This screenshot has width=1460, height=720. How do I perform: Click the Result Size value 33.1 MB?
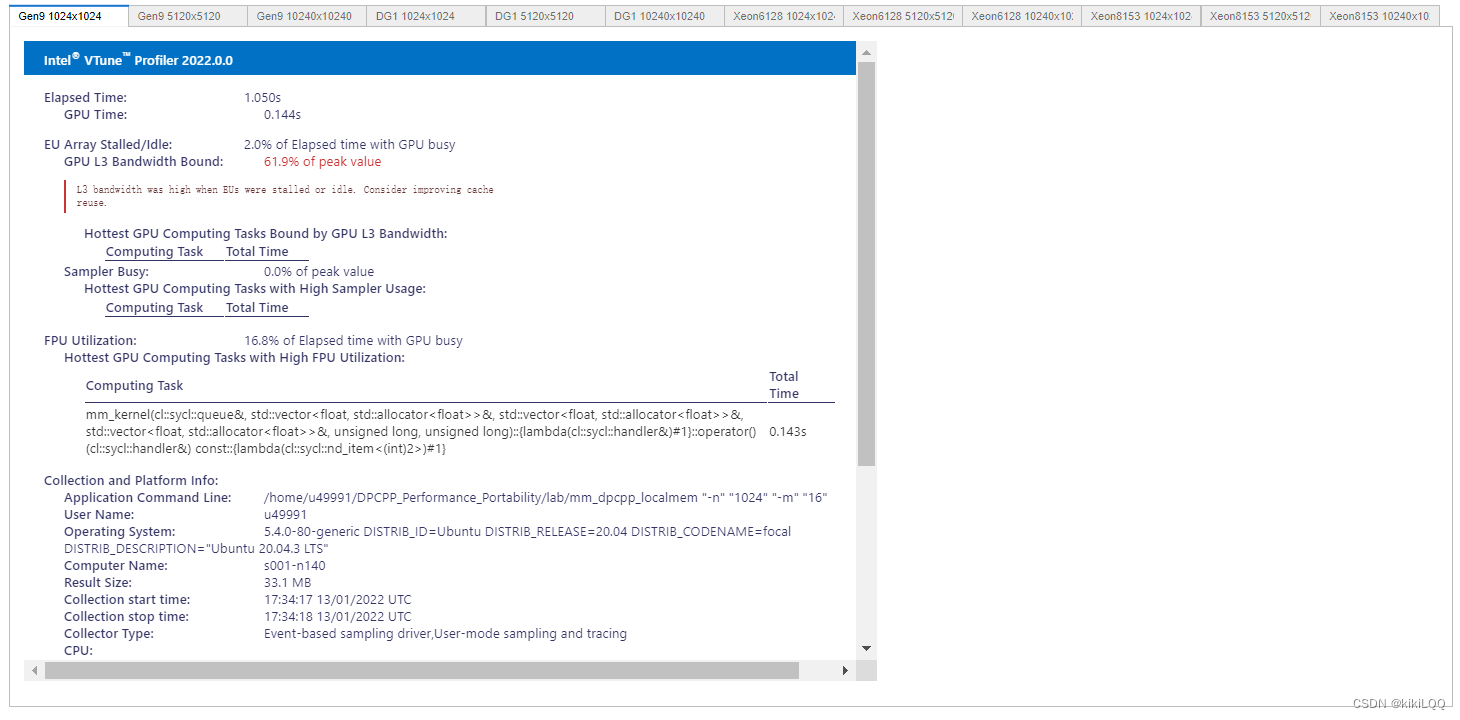[287, 583]
